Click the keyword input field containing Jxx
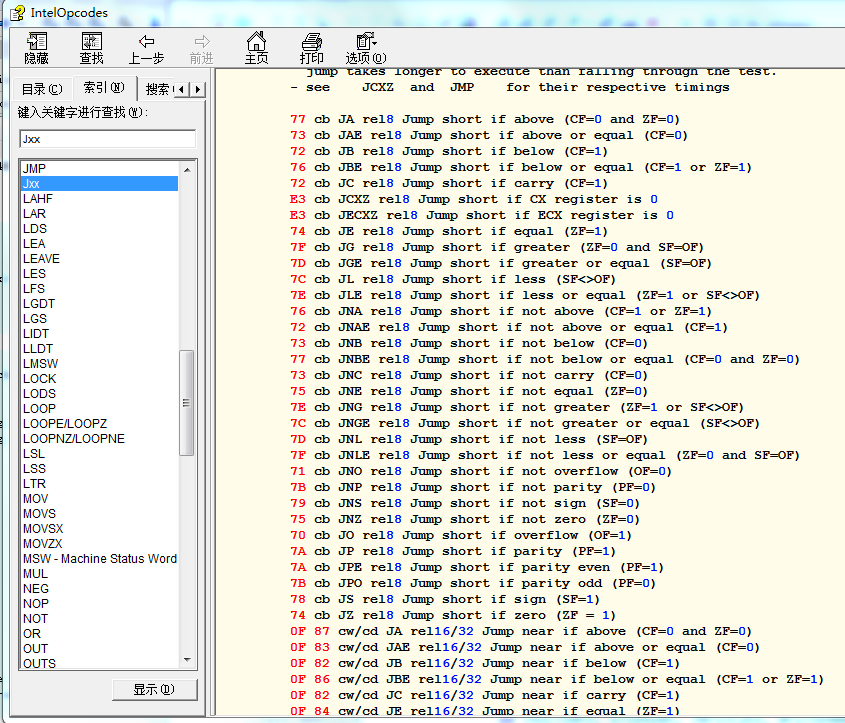This screenshot has width=845, height=723. (x=108, y=139)
